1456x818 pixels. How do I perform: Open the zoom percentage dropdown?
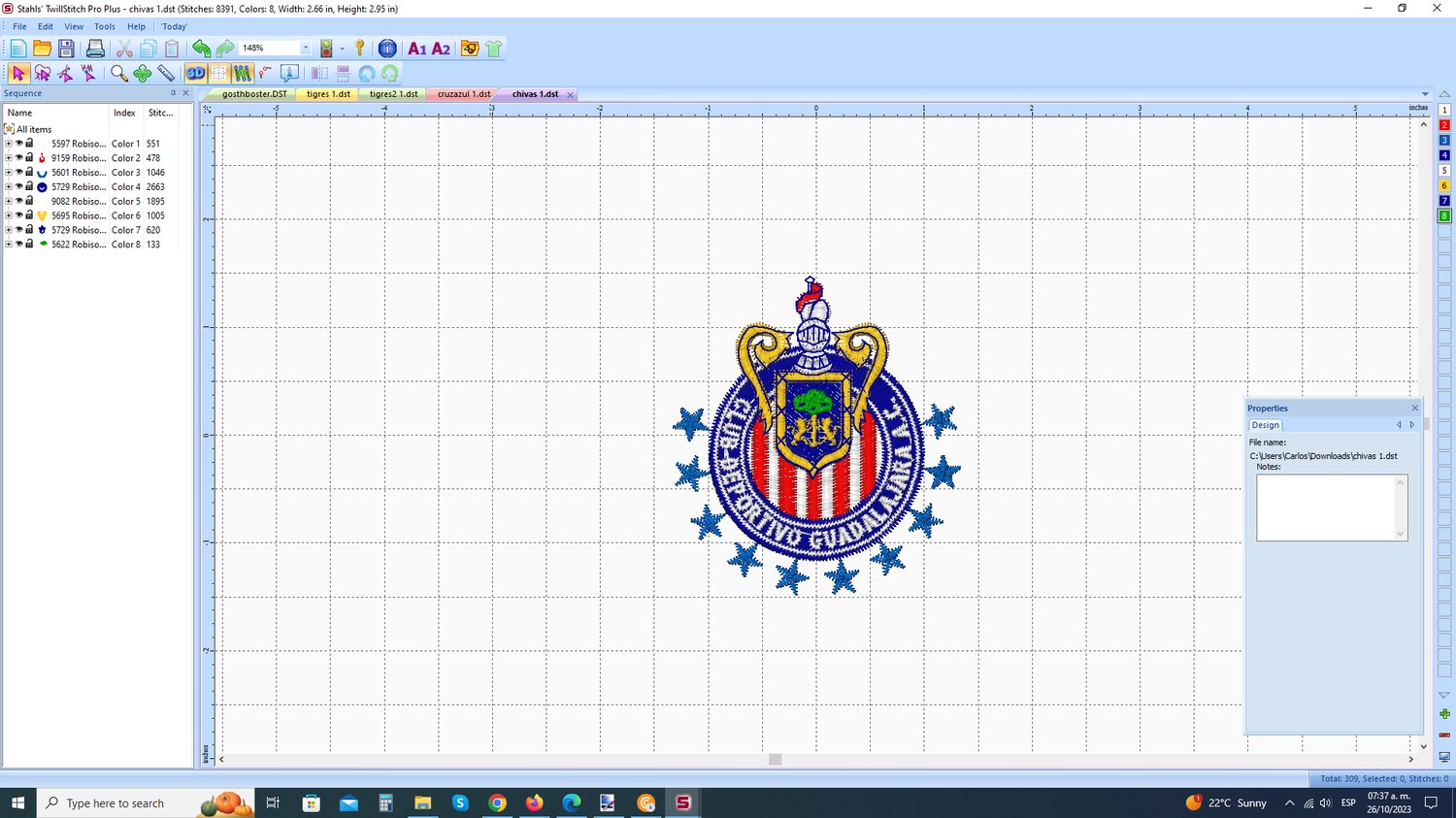pos(305,49)
